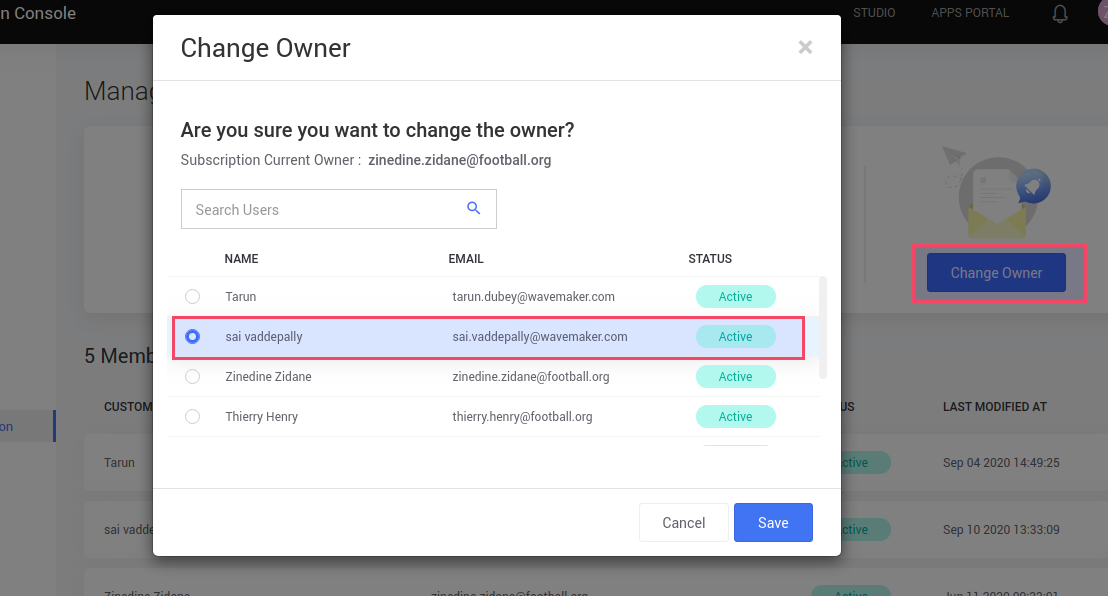Select Tarun as the new owner
The height and width of the screenshot is (596, 1108).
(192, 296)
